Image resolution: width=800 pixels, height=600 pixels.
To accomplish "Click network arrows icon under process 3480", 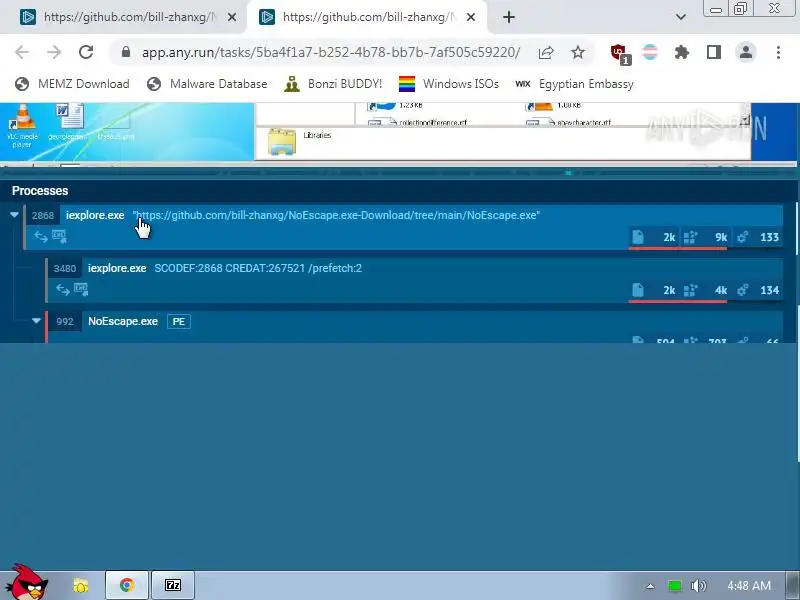I will click(63, 289).
